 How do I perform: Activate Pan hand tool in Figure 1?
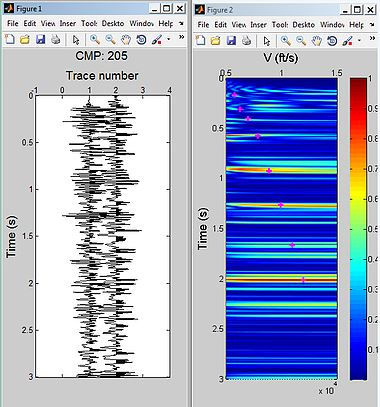126,40
